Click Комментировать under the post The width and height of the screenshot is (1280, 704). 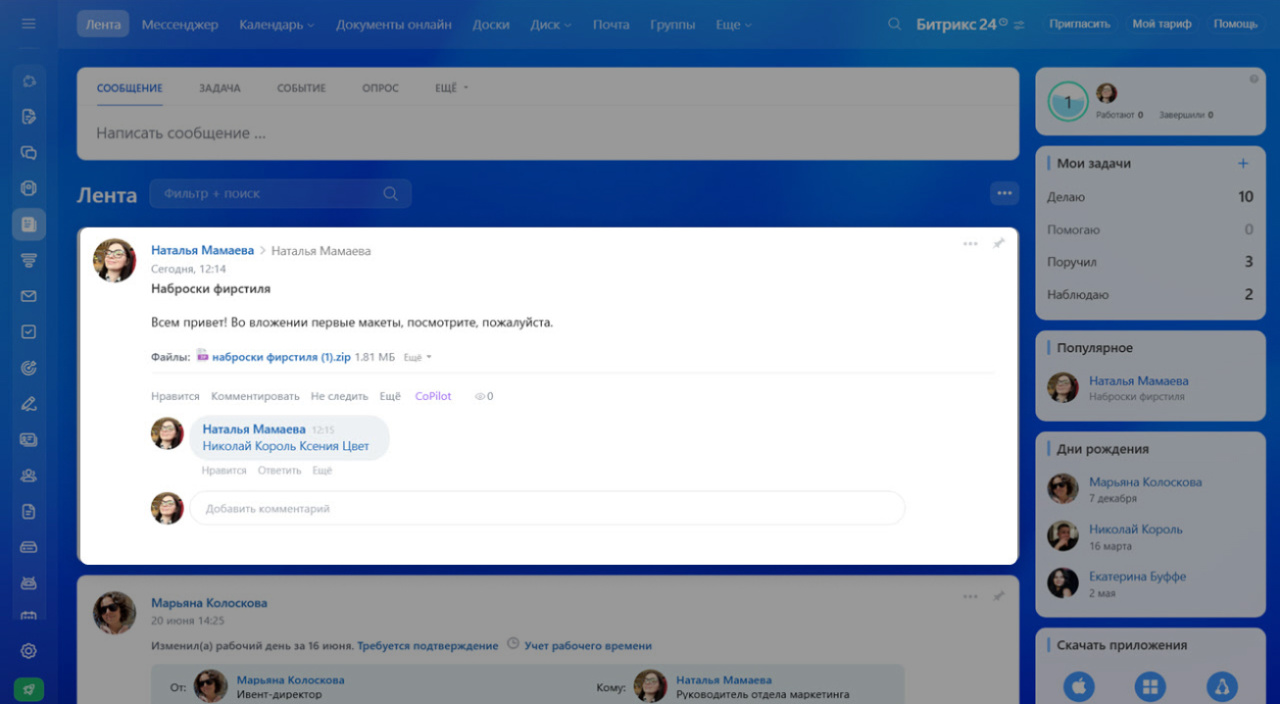[255, 396]
